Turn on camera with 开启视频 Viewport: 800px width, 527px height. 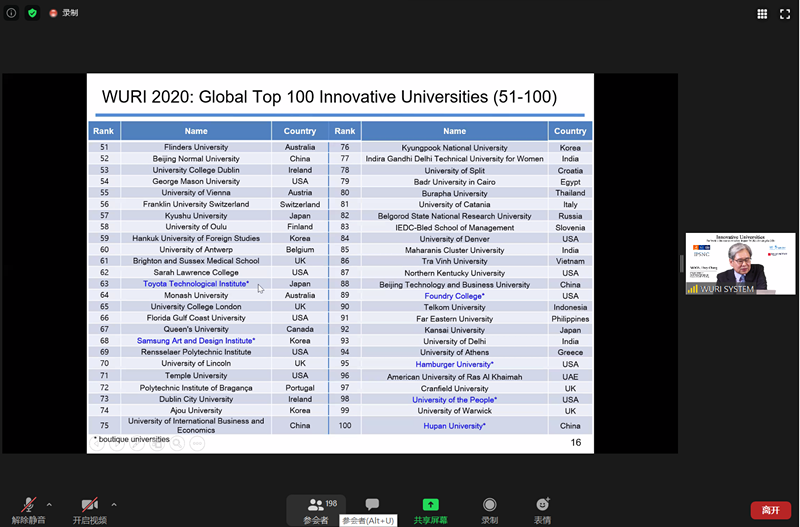89,509
